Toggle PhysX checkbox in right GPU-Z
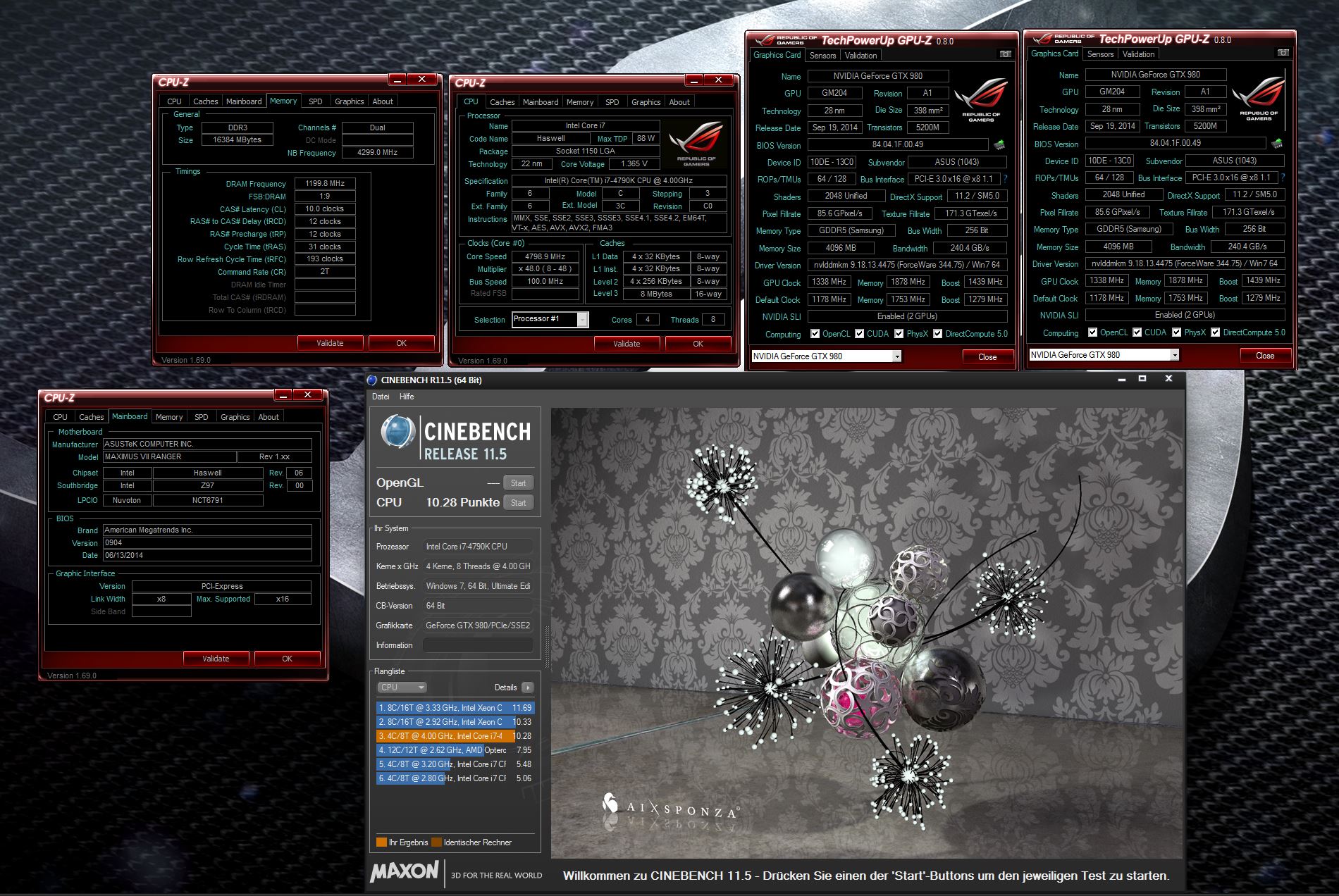Screen dimensions: 1339x896 pos(1176,332)
